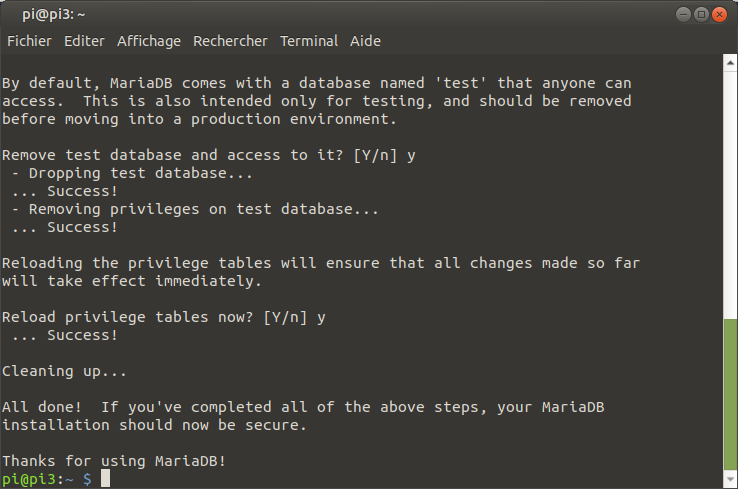738x489 pixels.
Task: Open the Aide menu
Action: click(x=365, y=41)
